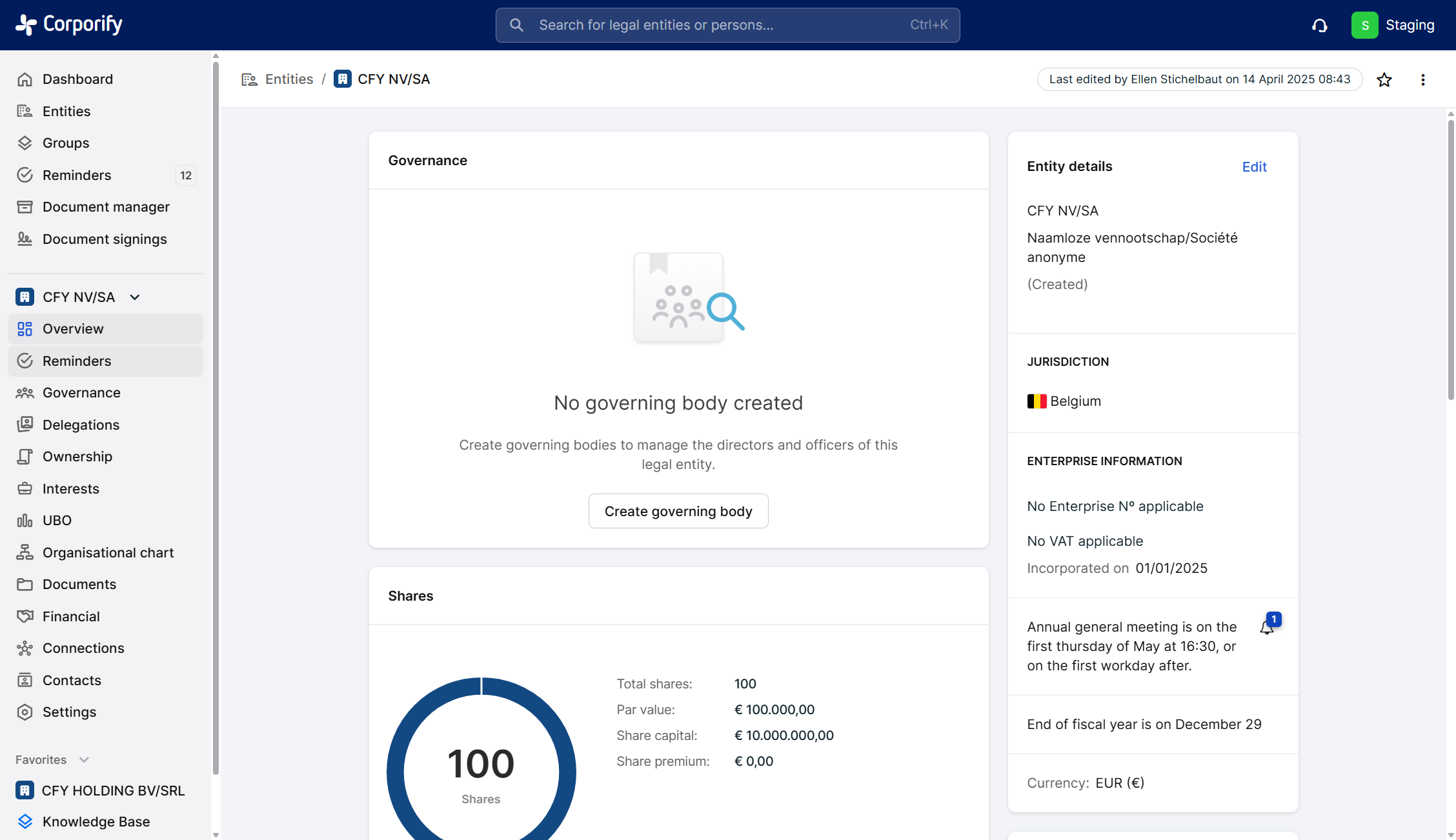This screenshot has width=1456, height=840.
Task: Collapse the Favorites section
Action: click(84, 759)
